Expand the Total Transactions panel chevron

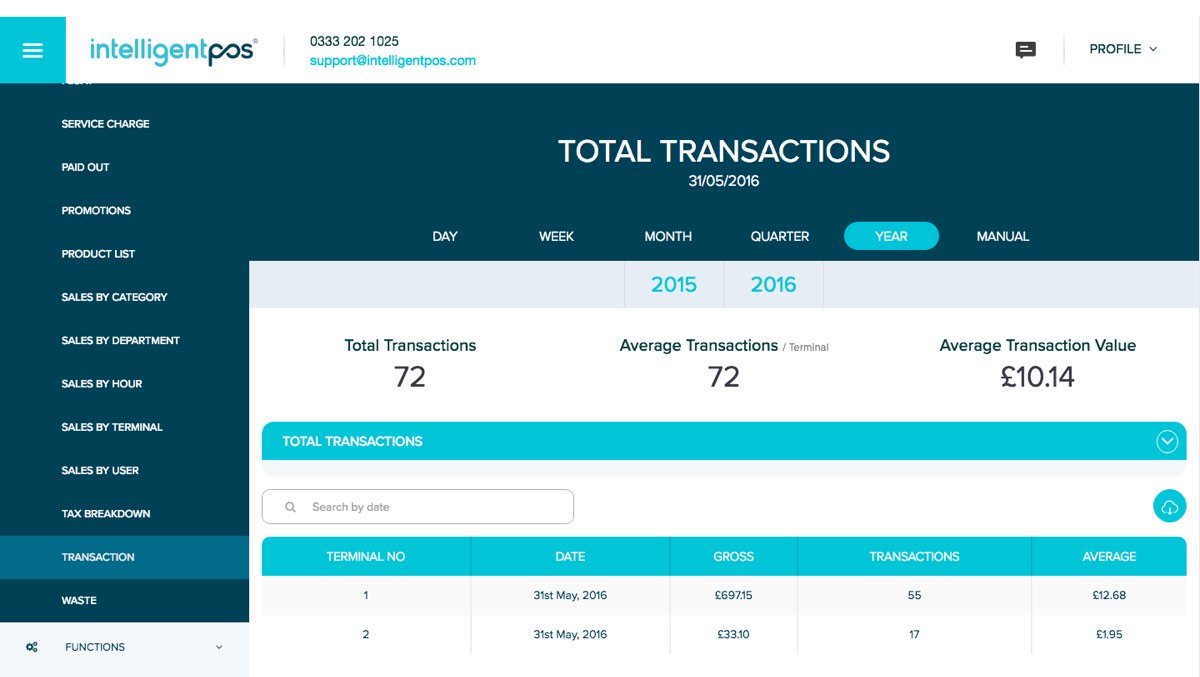pyautogui.click(x=1166, y=441)
